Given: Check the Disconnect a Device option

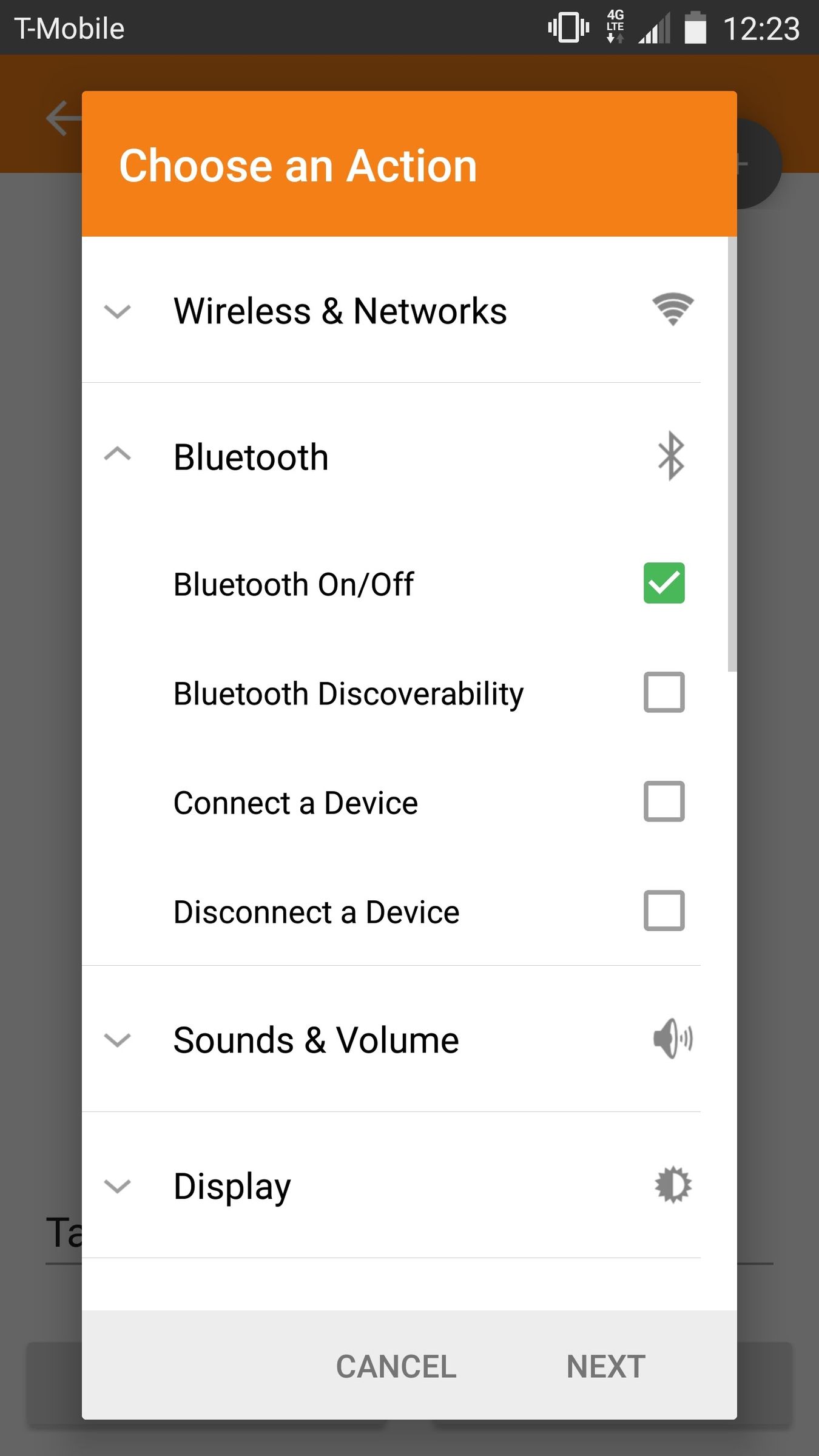Looking at the screenshot, I should [x=664, y=910].
